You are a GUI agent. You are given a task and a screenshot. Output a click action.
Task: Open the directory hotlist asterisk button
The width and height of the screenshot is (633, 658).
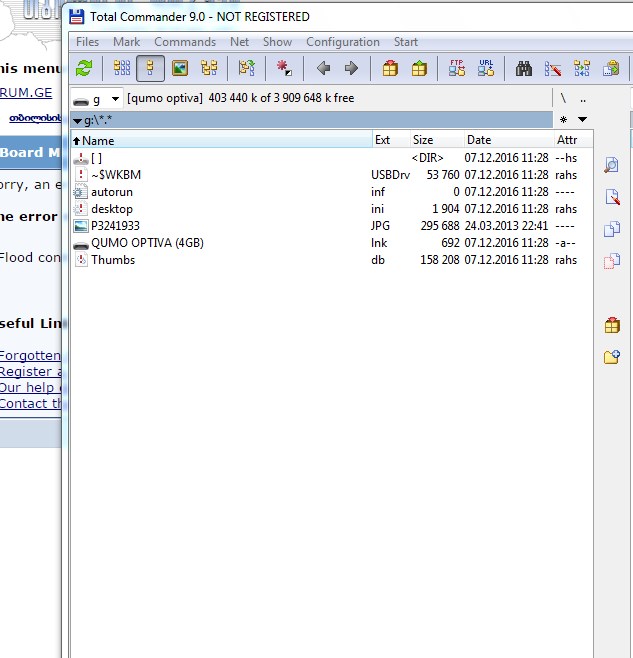tap(563, 120)
